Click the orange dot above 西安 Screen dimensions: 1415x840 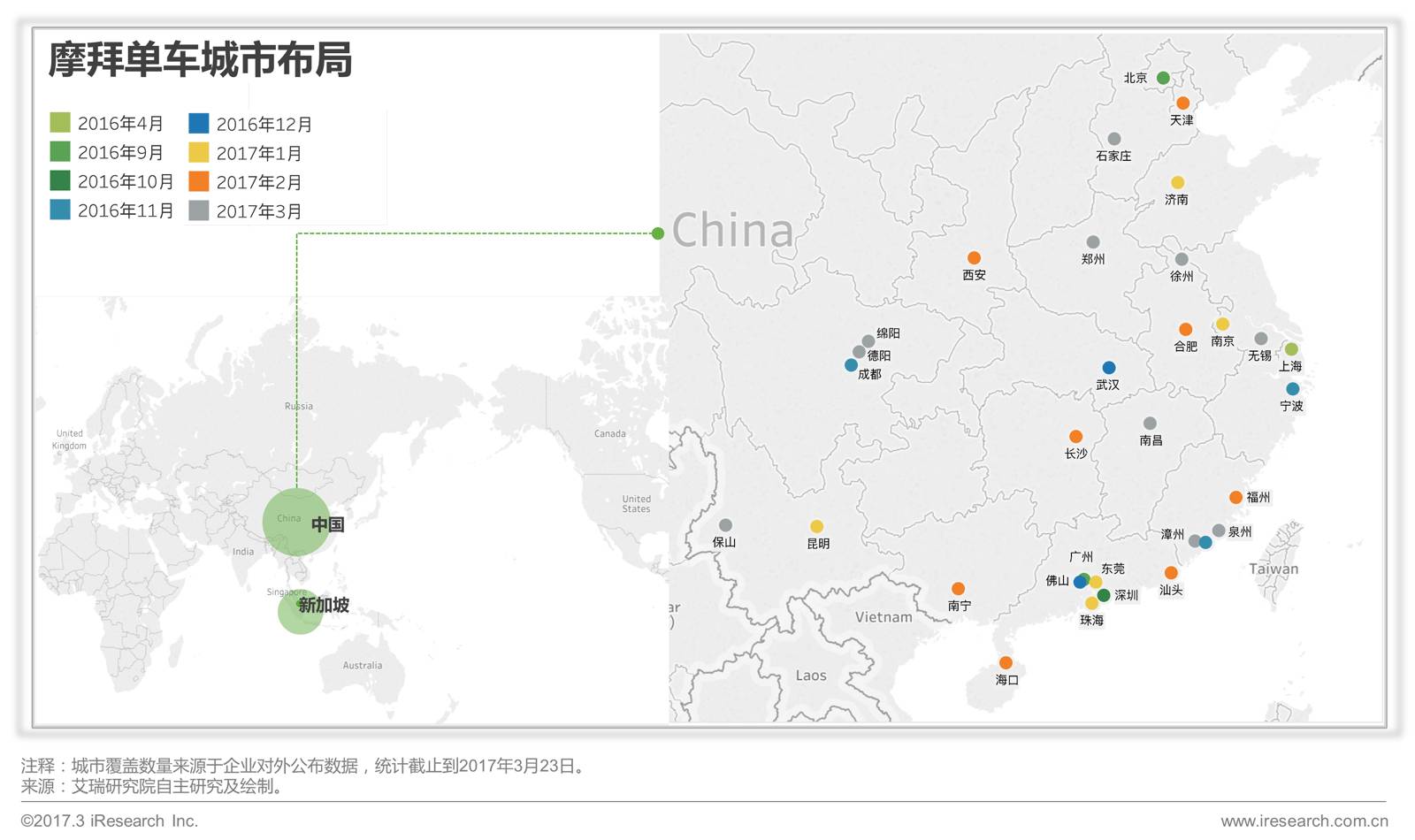click(974, 258)
